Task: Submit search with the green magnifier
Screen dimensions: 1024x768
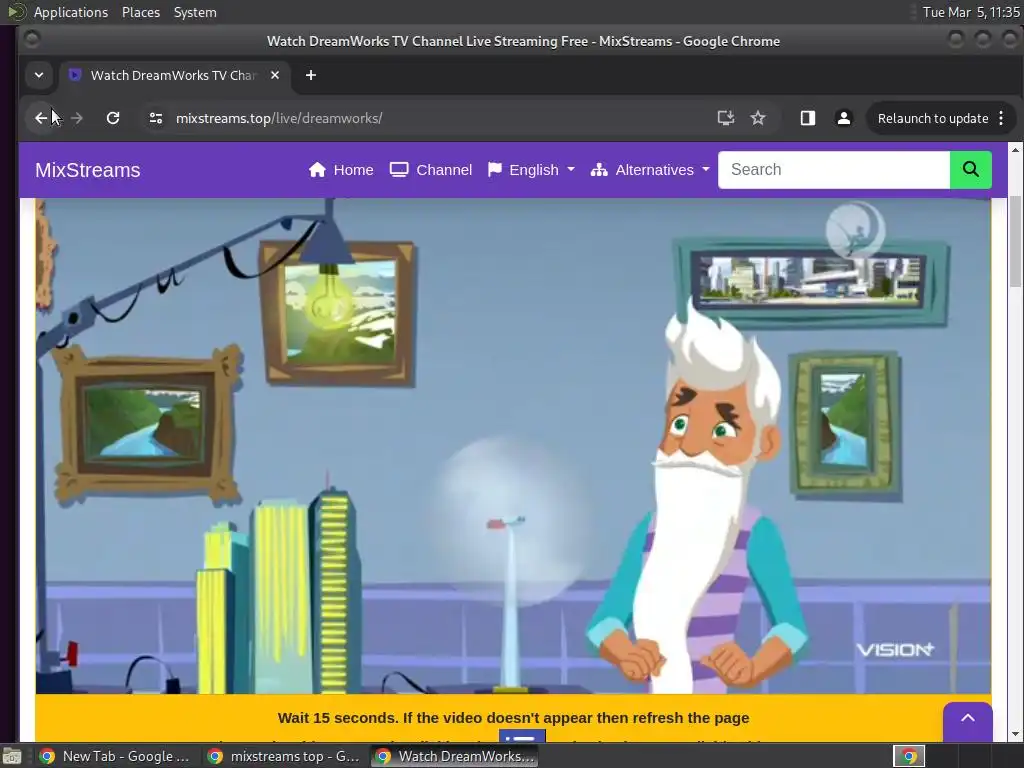Action: coord(970,170)
